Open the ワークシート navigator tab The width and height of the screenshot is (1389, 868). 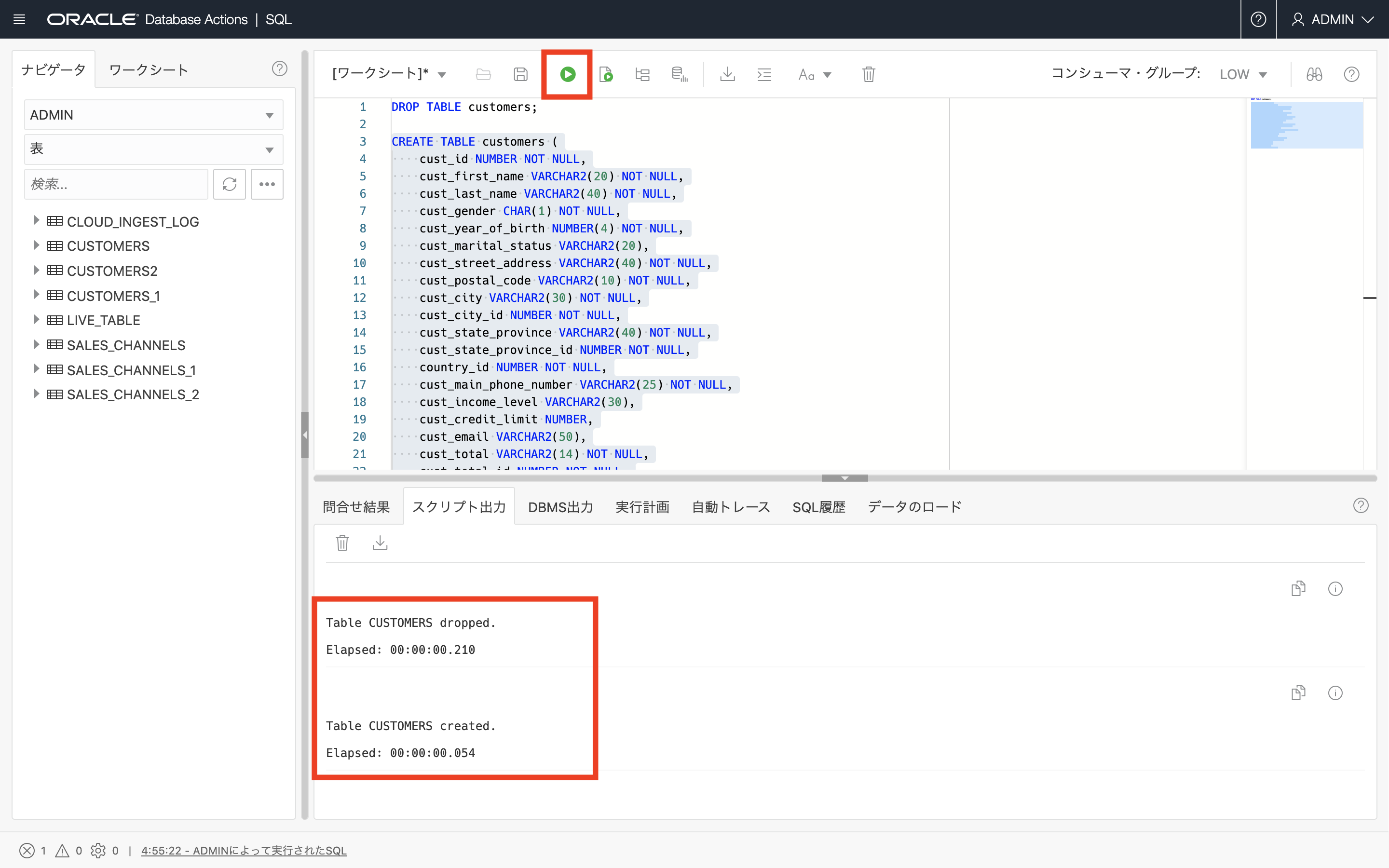click(149, 70)
